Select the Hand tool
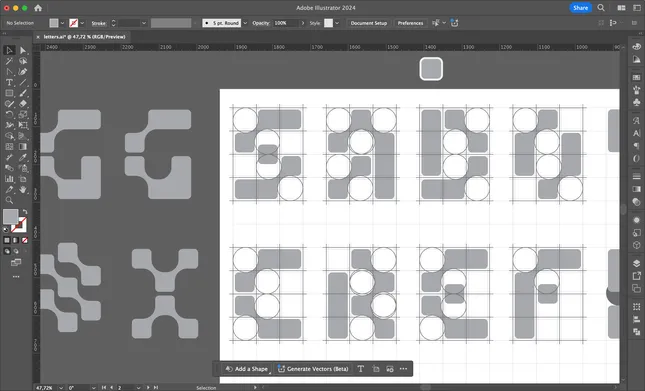Viewport: 645px width, 391px height. click(x=23, y=190)
